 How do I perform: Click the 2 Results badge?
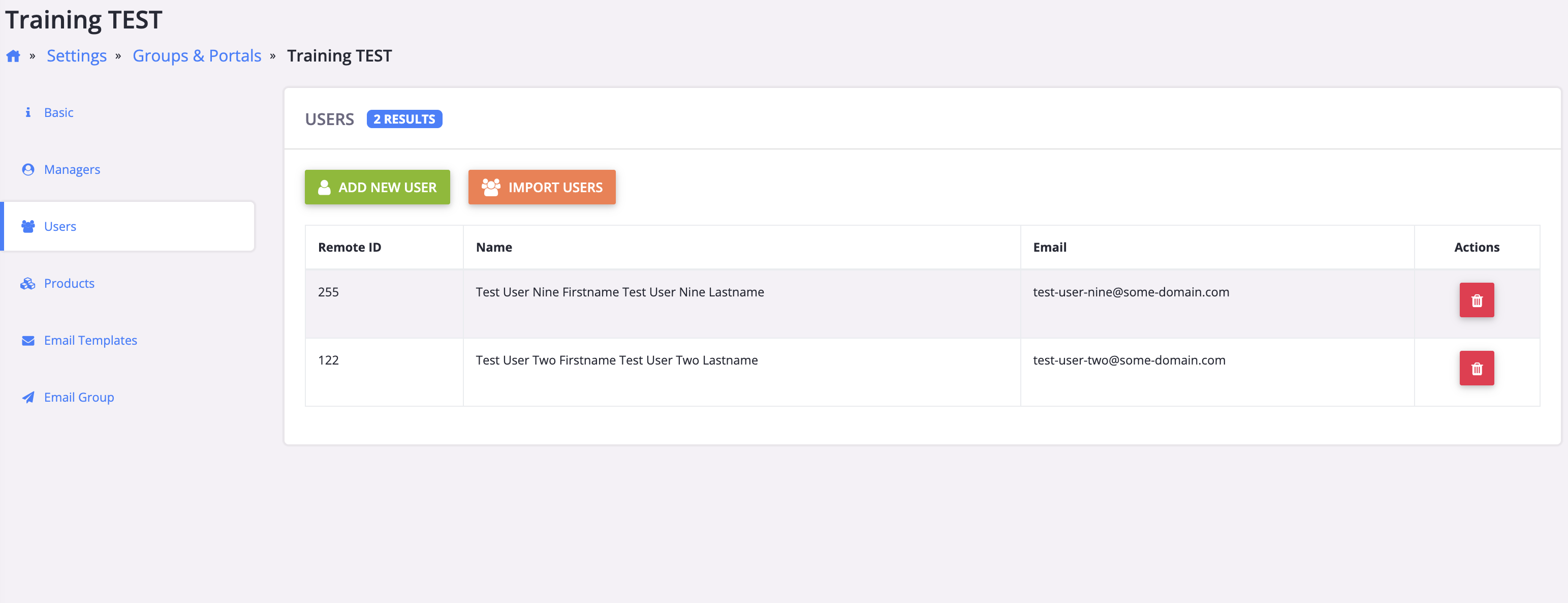coord(404,119)
